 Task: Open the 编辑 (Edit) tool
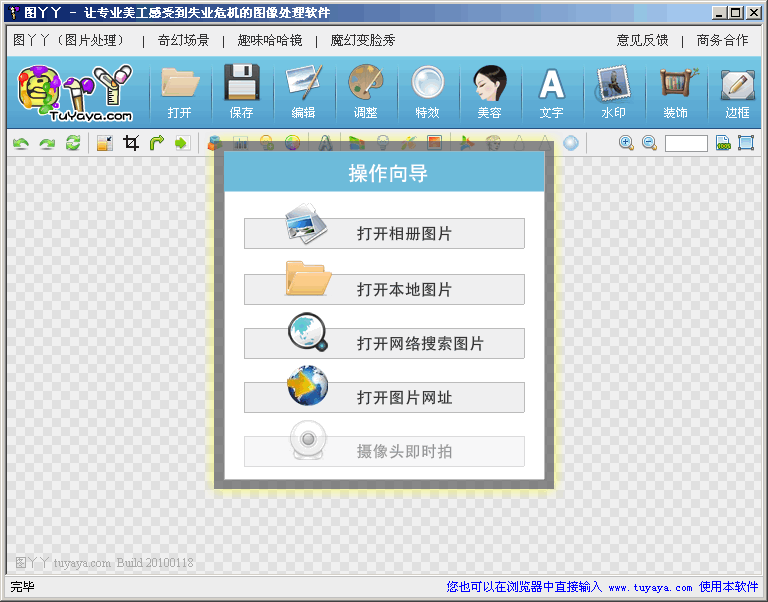(x=303, y=92)
